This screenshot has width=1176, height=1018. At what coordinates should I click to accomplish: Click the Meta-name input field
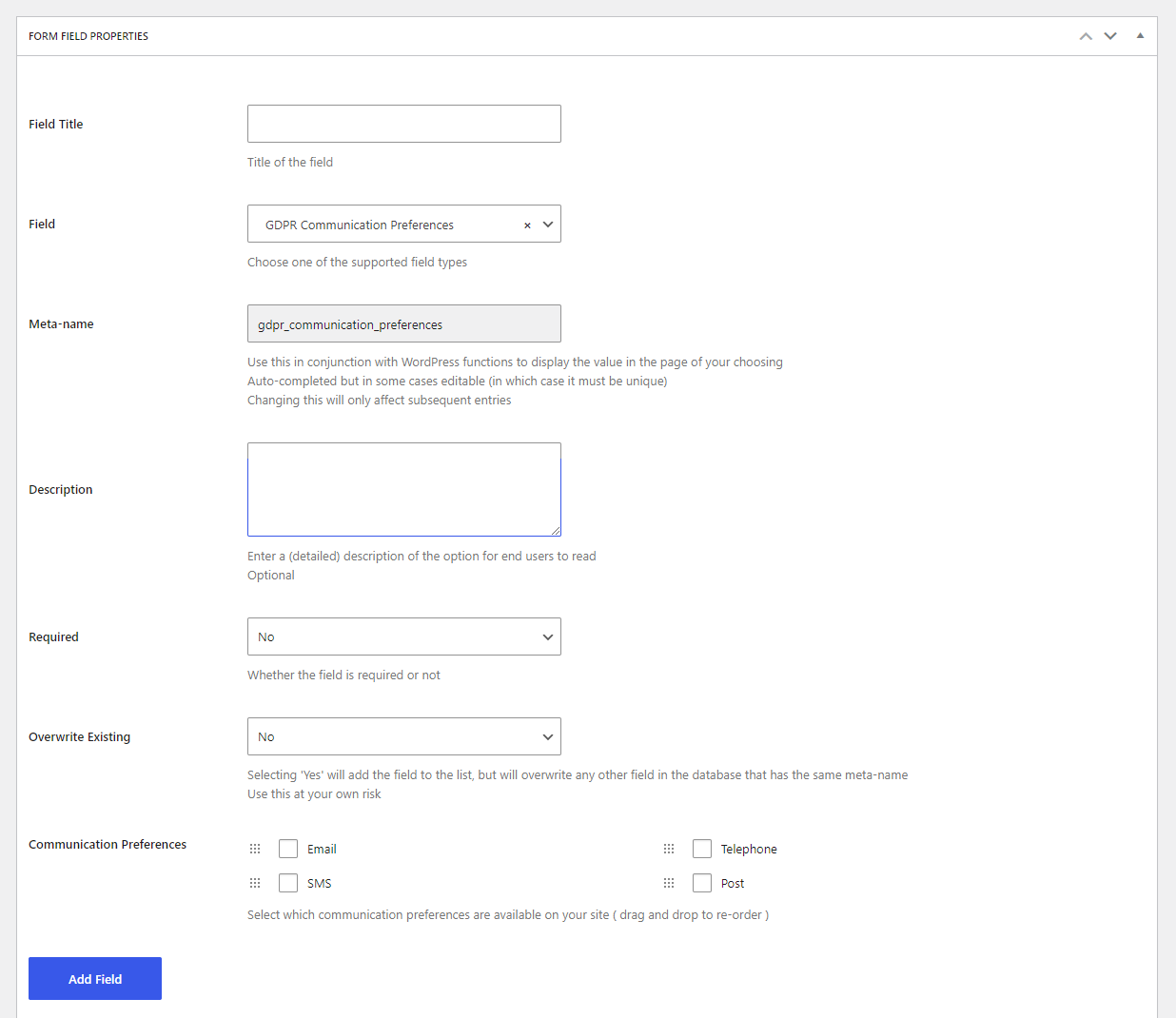(x=403, y=323)
